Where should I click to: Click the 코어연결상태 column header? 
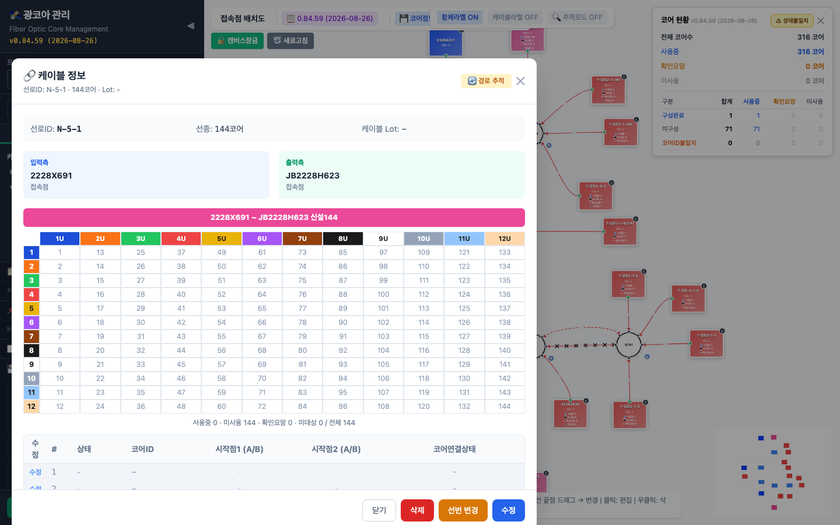[x=454, y=449]
